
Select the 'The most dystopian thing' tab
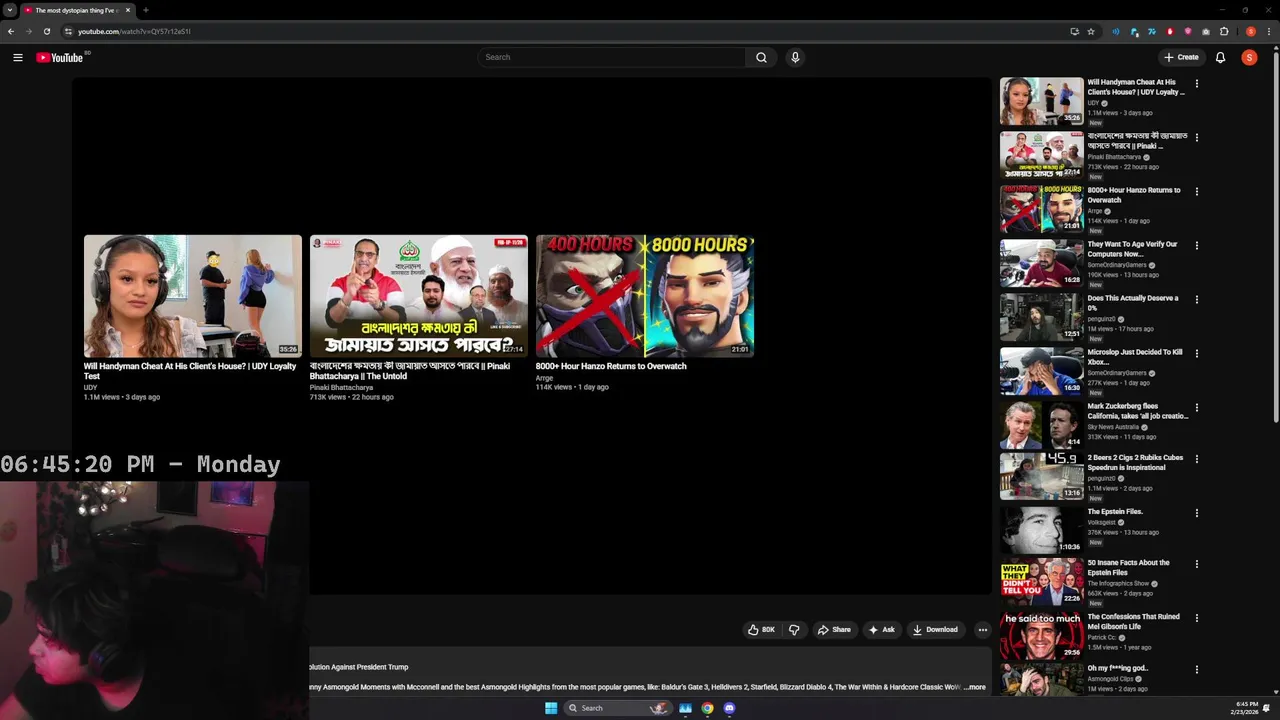(77, 10)
